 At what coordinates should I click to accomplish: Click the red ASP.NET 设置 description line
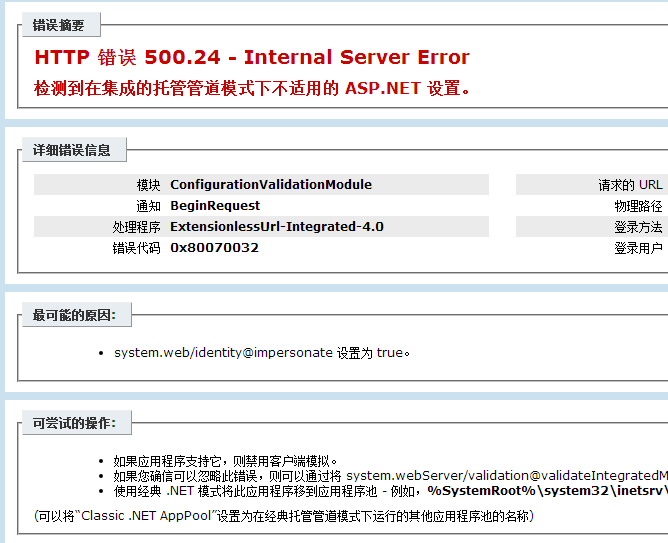pos(251,88)
